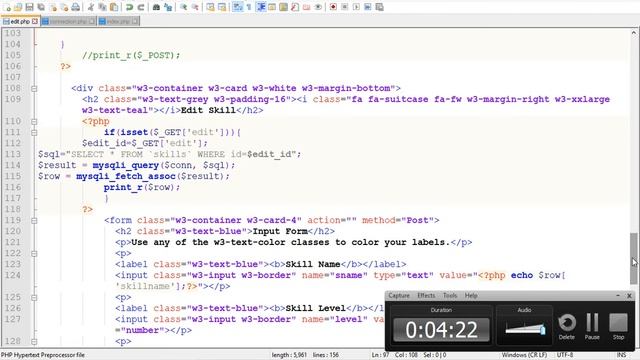Open the recorder's Effects menu

pyautogui.click(x=426, y=296)
